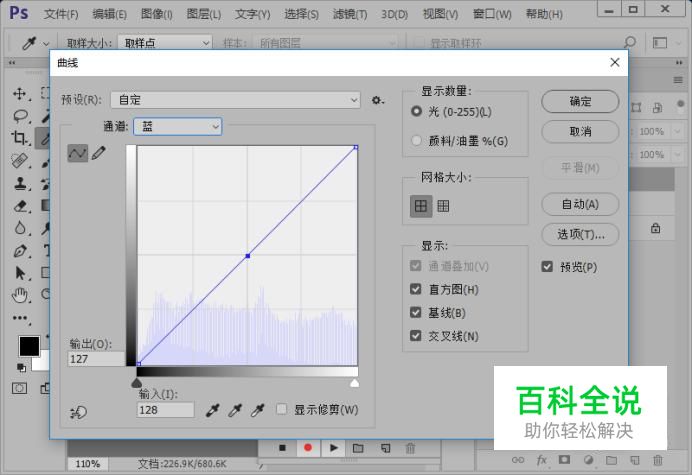The width and height of the screenshot is (692, 475).
Task: Select the Move tool in toolbar
Action: coord(19,94)
